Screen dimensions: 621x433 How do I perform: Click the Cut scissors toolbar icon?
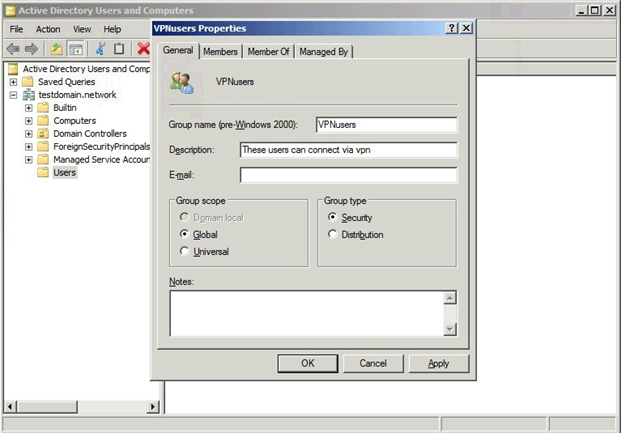point(101,49)
